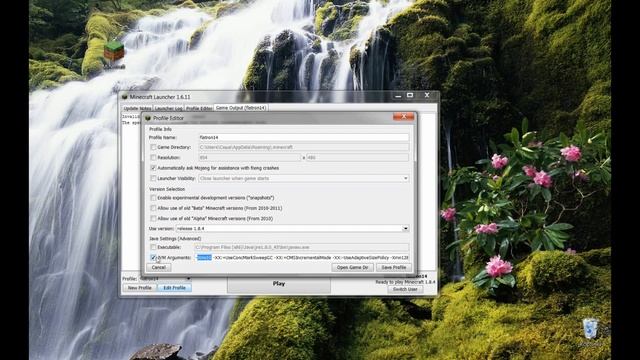Open the Minecraft grass block desktop shortcut
640x360 pixels.
point(114,51)
